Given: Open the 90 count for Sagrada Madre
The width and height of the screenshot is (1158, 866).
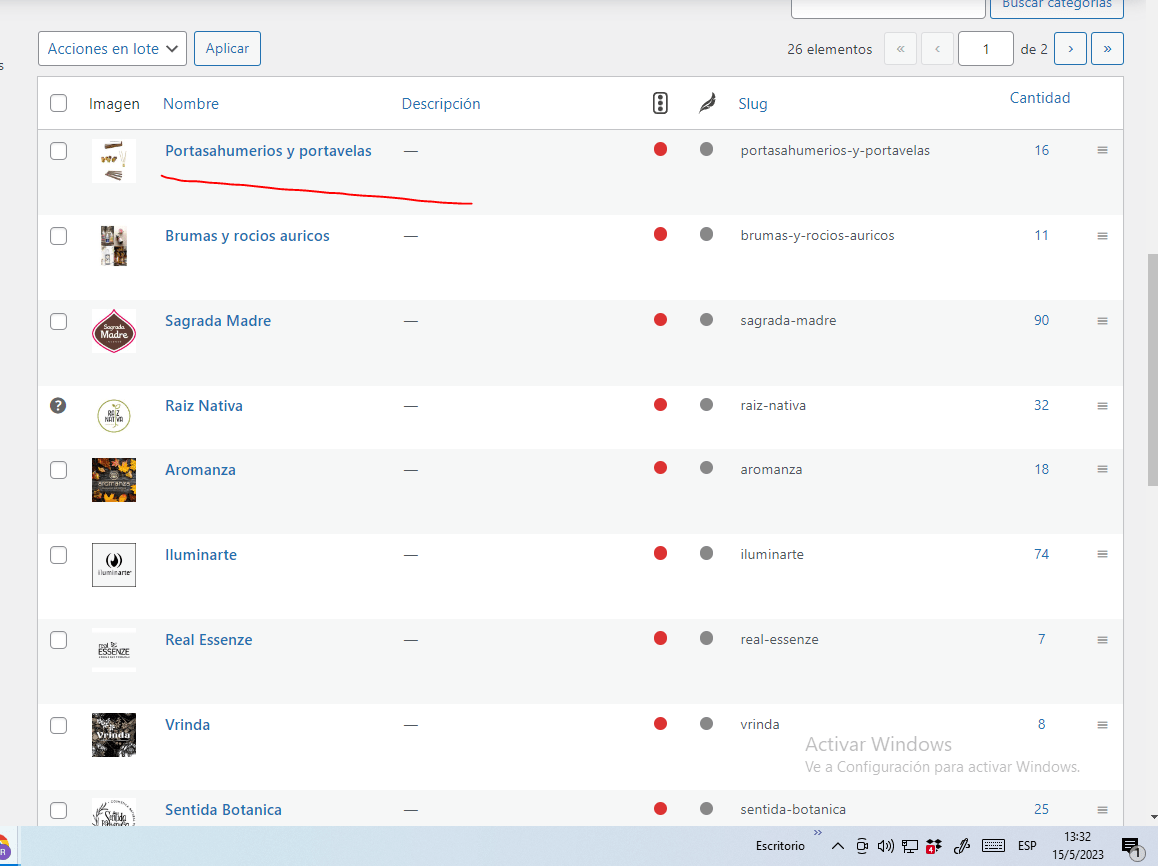Looking at the screenshot, I should point(1041,320).
